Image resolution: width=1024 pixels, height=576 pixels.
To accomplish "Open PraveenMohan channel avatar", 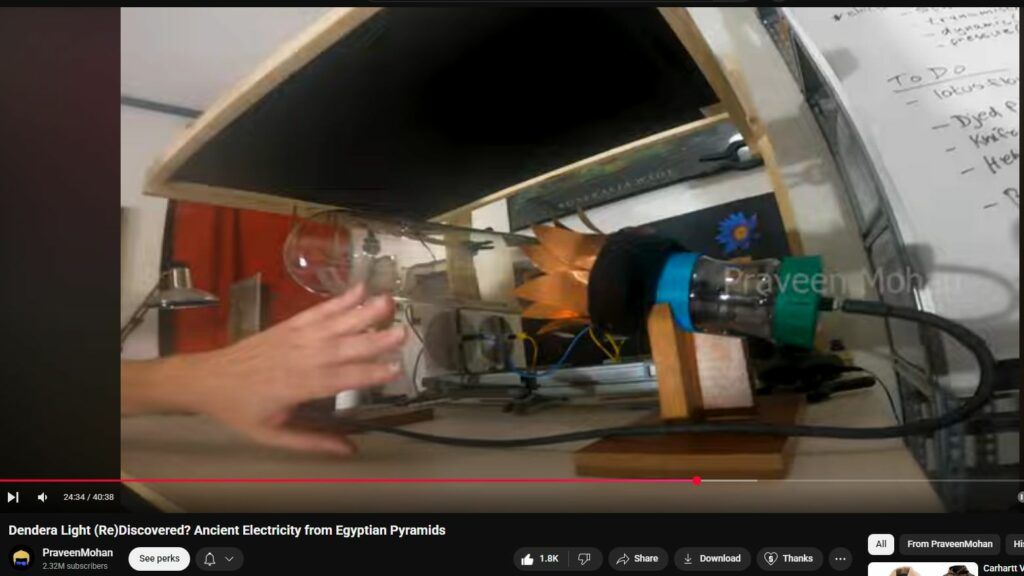I will [21, 559].
